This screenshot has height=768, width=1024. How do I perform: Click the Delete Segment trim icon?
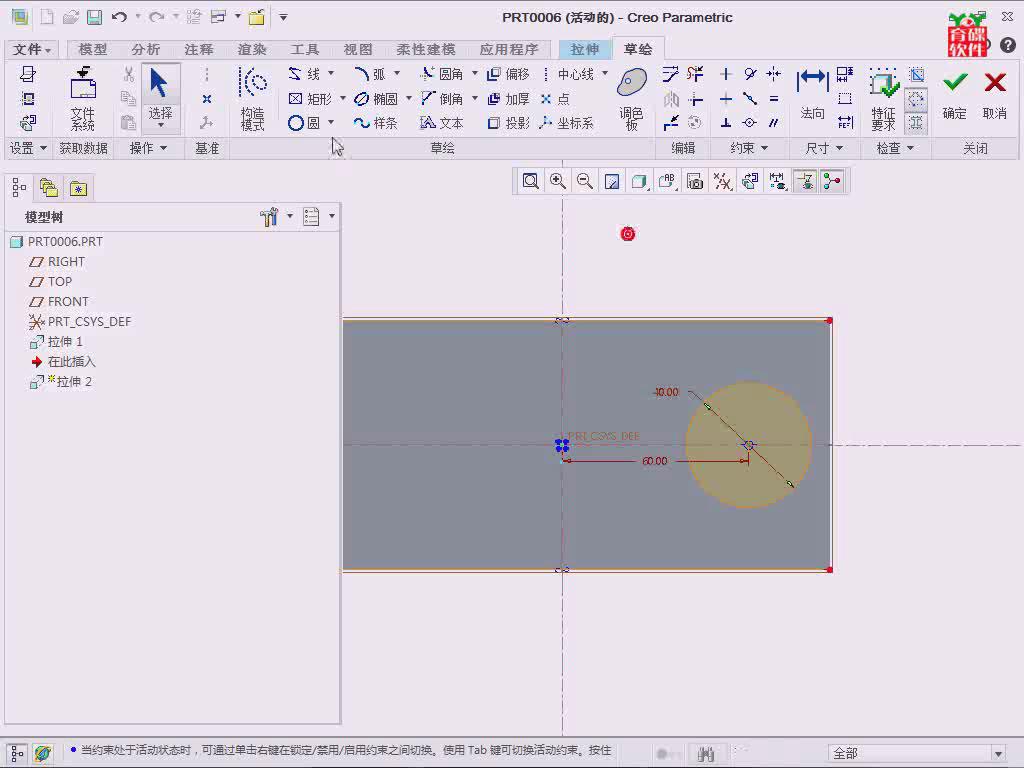(x=695, y=74)
